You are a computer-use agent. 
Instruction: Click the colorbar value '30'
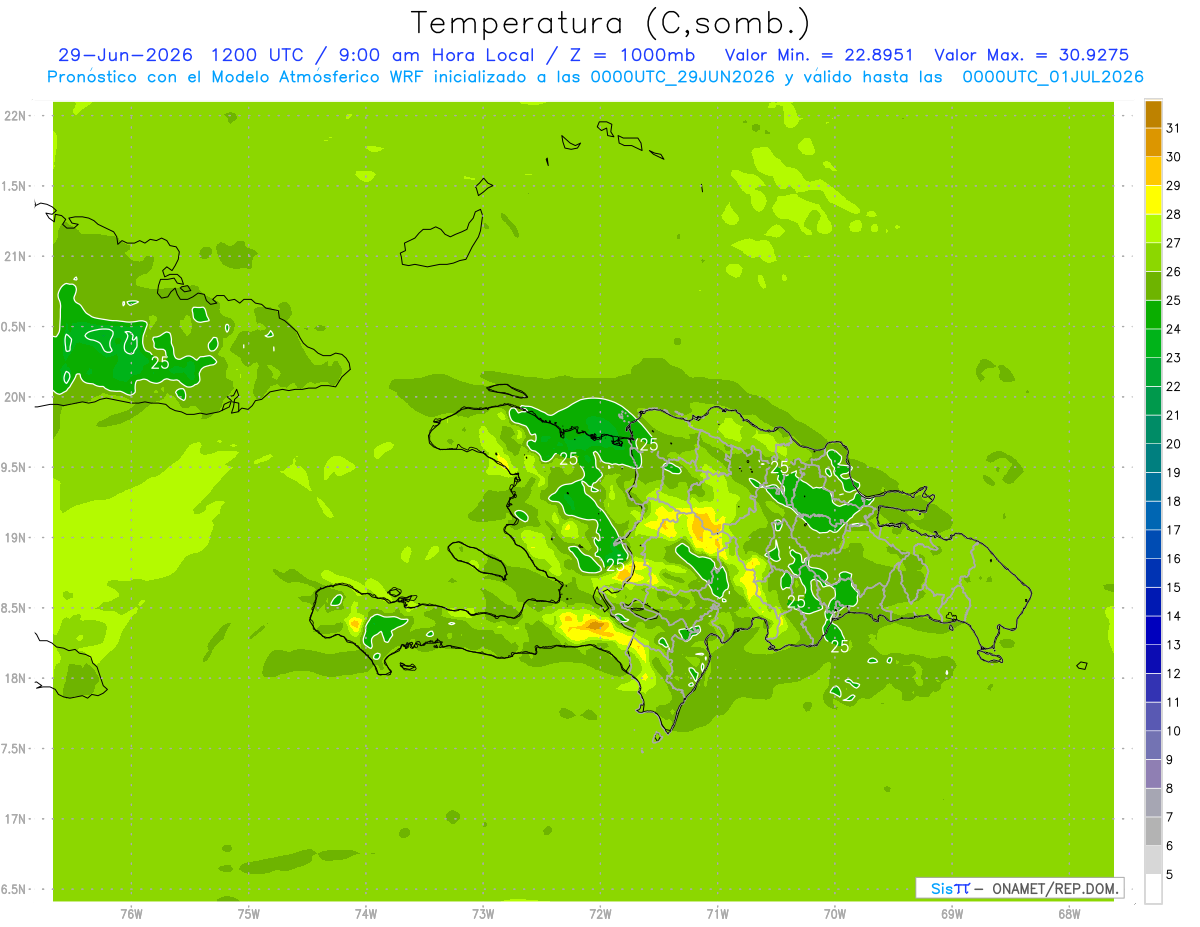(x=1174, y=157)
